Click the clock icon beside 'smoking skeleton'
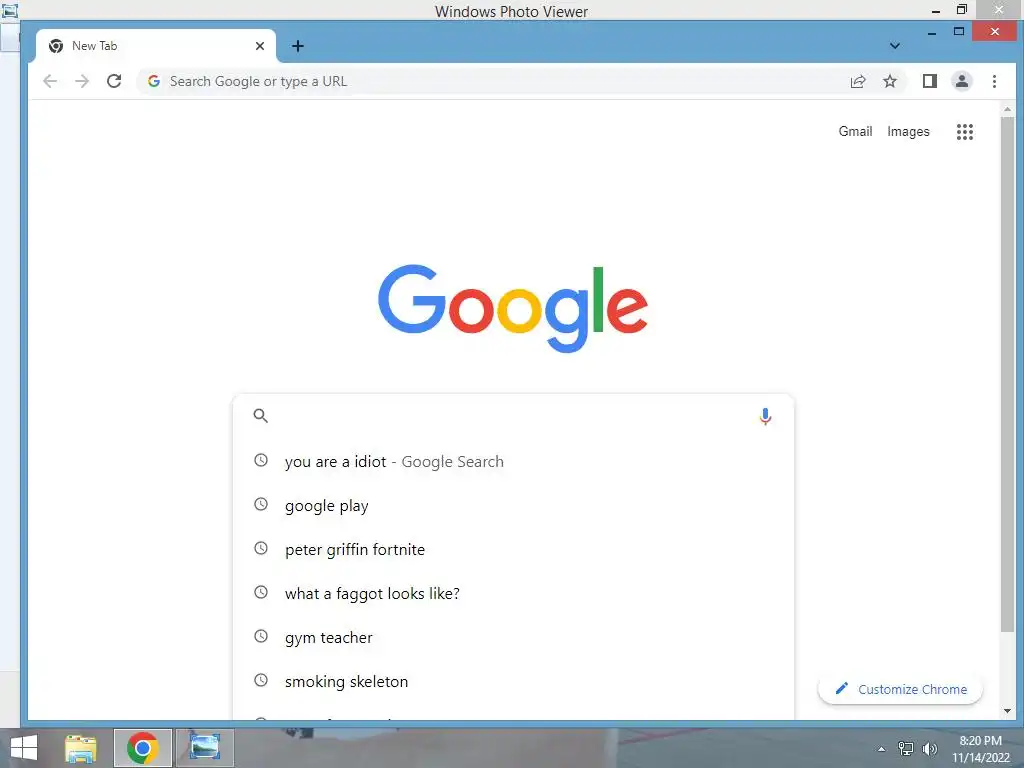 tap(261, 680)
